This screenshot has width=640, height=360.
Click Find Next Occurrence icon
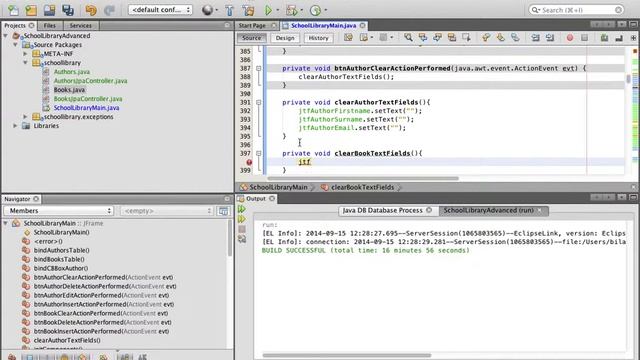coord(437,38)
